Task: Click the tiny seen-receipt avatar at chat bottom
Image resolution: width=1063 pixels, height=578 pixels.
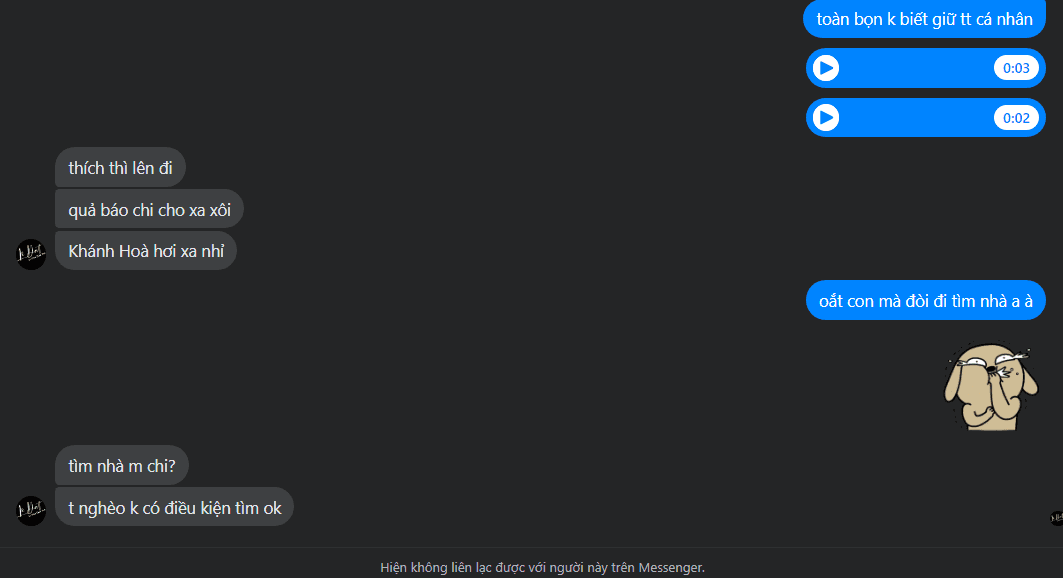Action: pyautogui.click(x=1056, y=518)
